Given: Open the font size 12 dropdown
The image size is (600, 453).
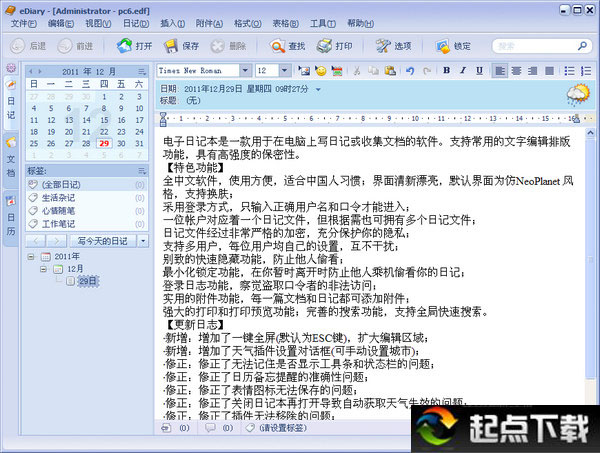Looking at the screenshot, I should 284,70.
